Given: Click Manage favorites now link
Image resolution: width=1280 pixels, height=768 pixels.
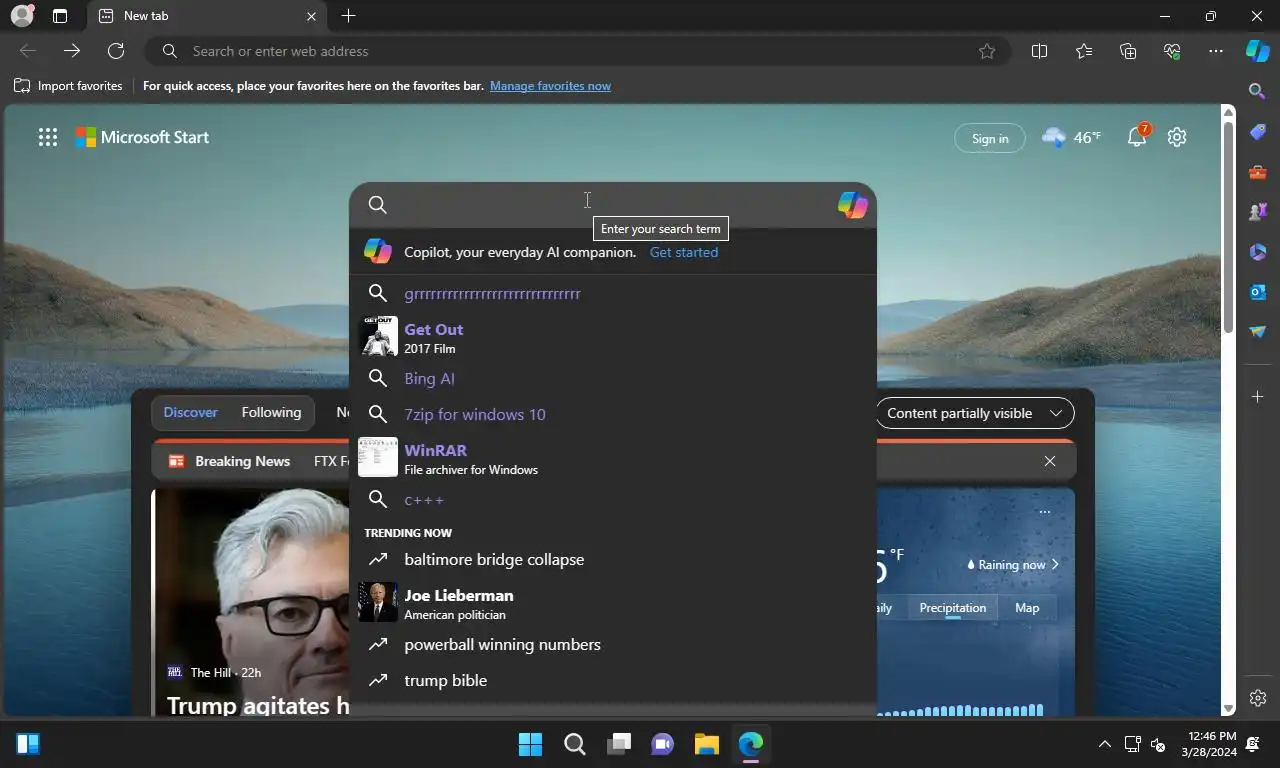Looking at the screenshot, I should [550, 86].
